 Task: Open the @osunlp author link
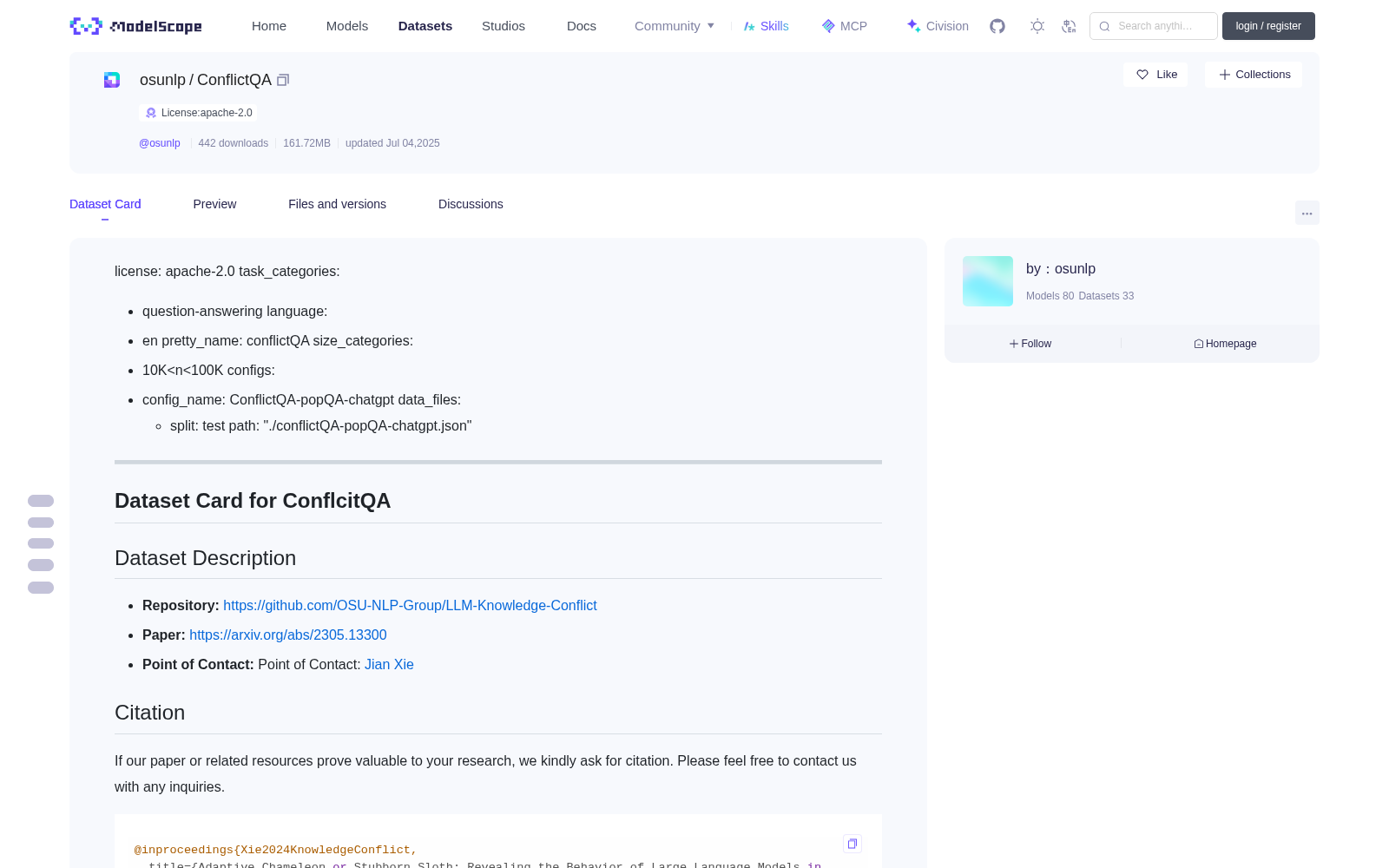(x=160, y=143)
